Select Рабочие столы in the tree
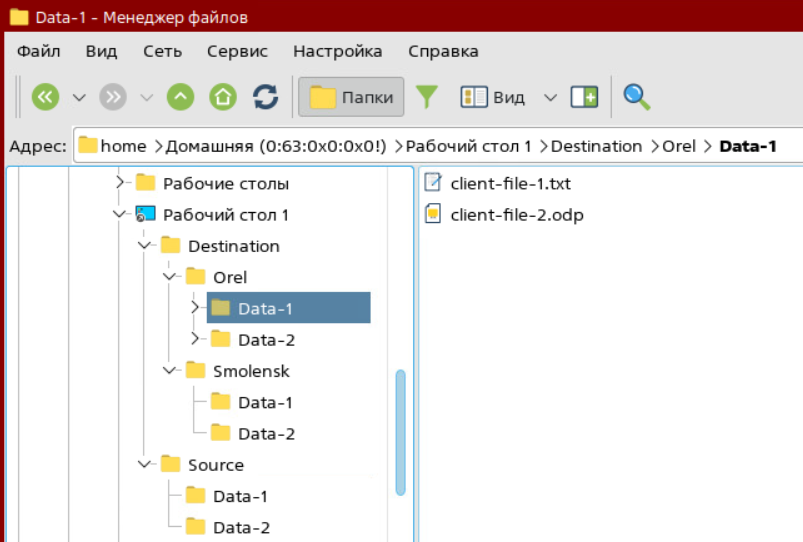This screenshot has height=542, width=803. coord(226,183)
